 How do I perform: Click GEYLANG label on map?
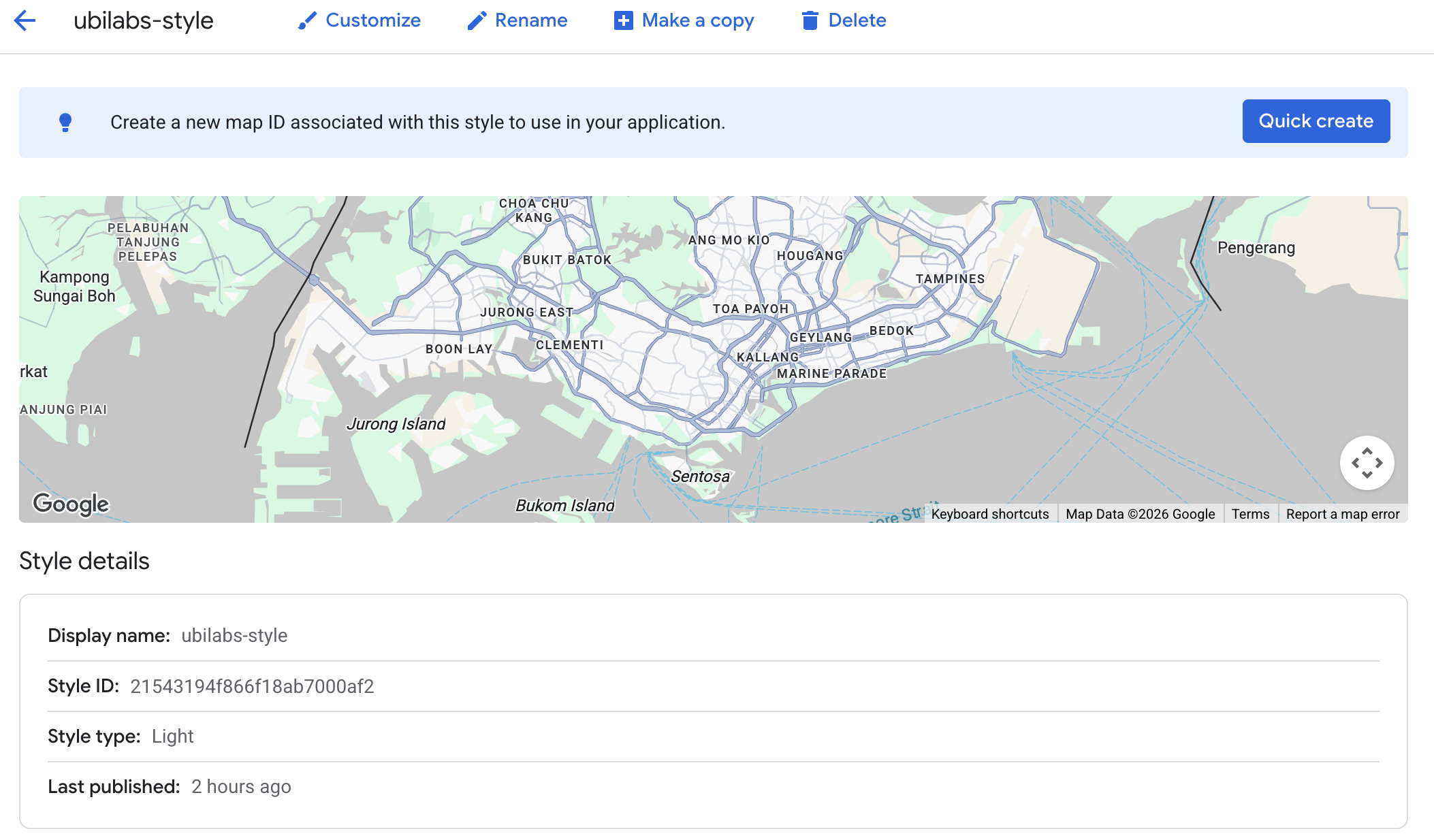pyautogui.click(x=821, y=338)
